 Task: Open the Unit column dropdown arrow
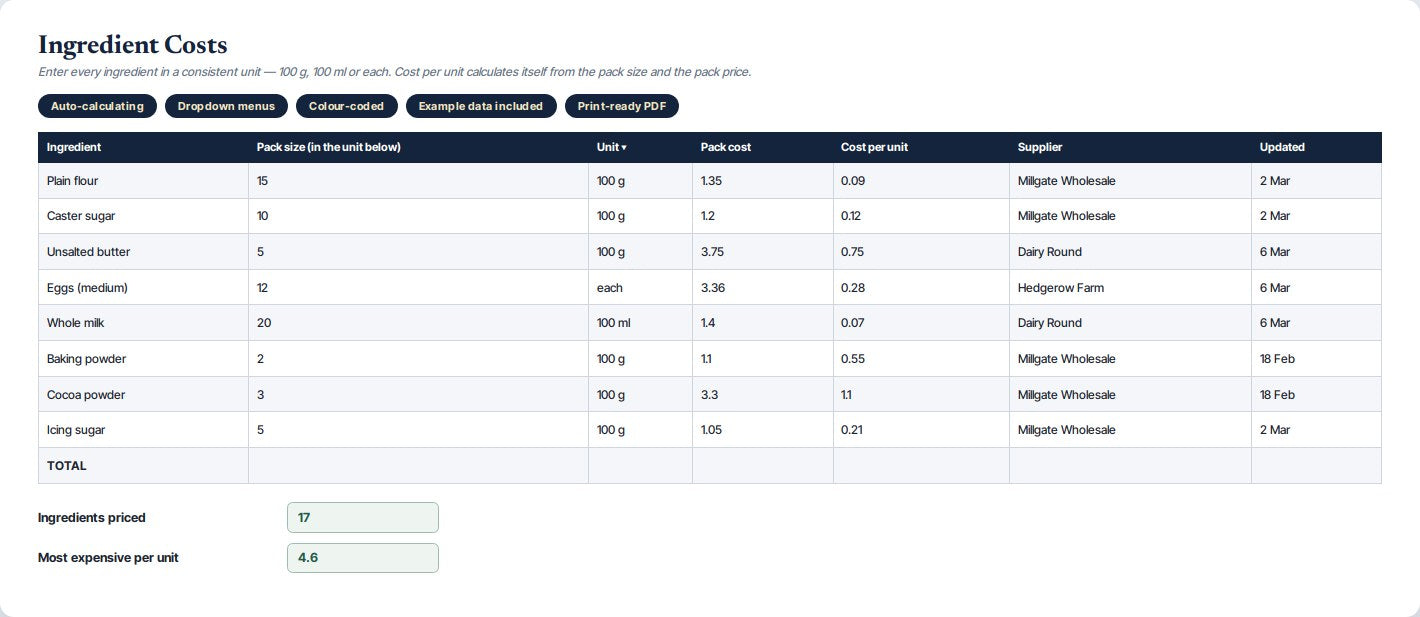(624, 147)
